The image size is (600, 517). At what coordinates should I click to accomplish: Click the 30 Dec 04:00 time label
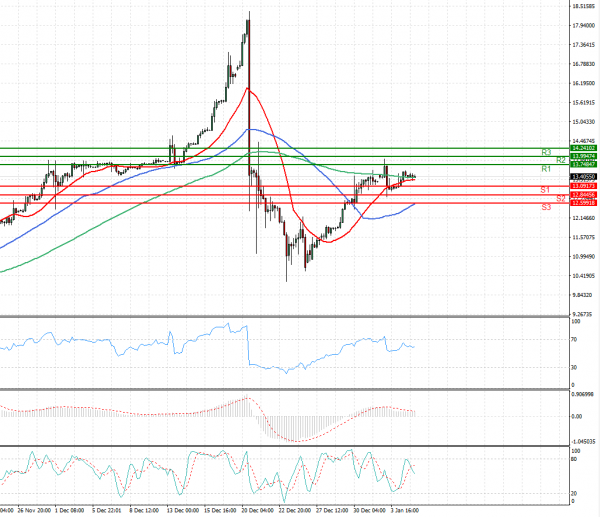369,510
